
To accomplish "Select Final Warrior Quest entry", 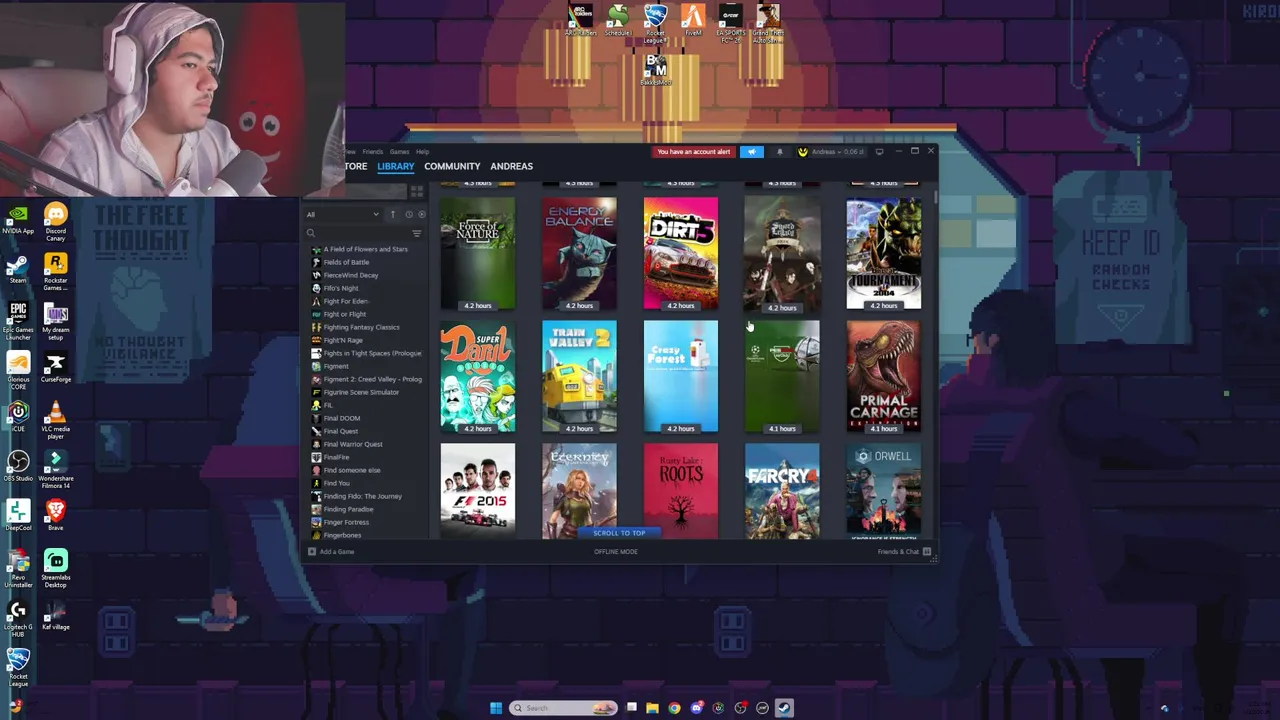I will [x=352, y=444].
